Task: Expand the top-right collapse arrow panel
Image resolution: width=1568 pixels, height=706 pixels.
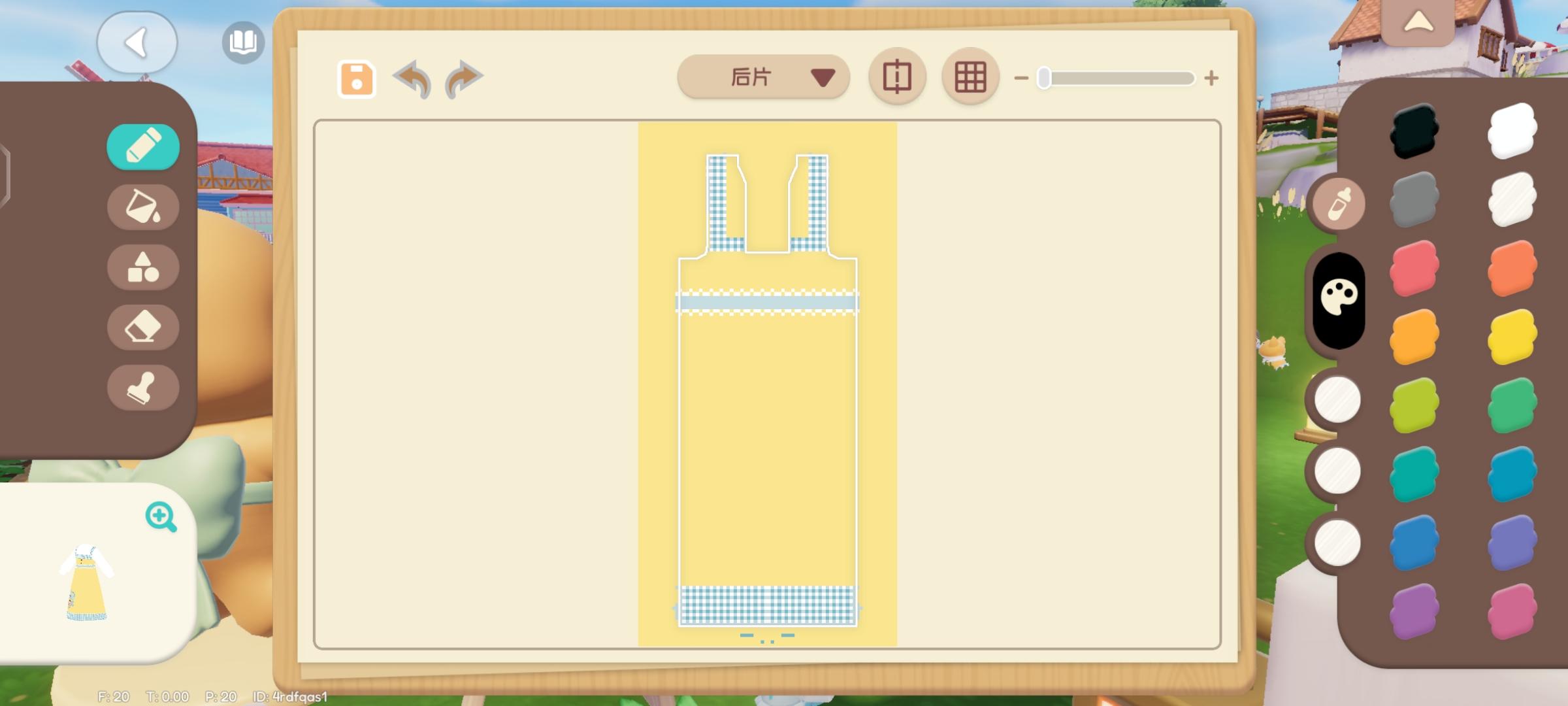Action: click(x=1418, y=23)
